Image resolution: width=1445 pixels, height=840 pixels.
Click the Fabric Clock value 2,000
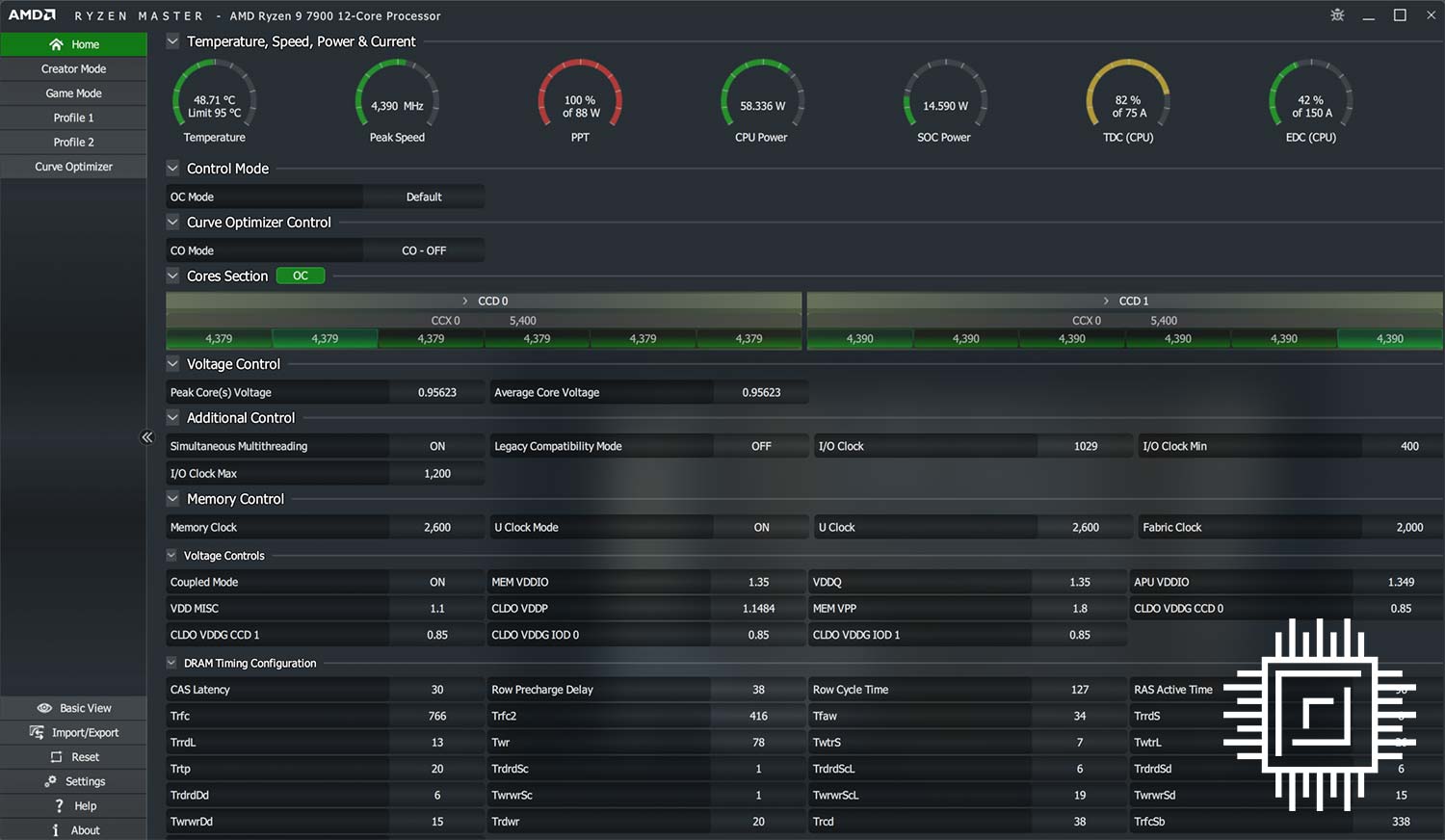pos(1409,527)
